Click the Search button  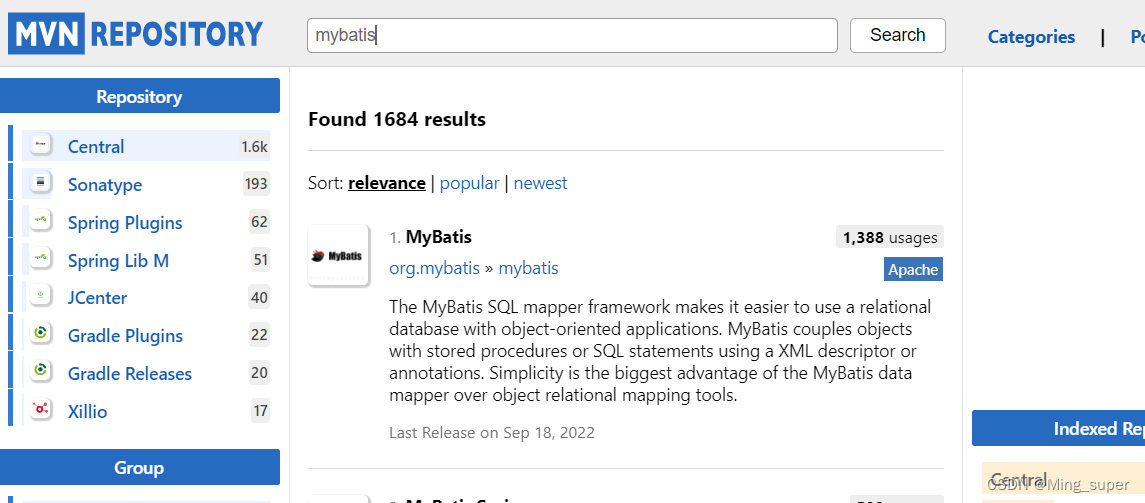click(x=897, y=35)
